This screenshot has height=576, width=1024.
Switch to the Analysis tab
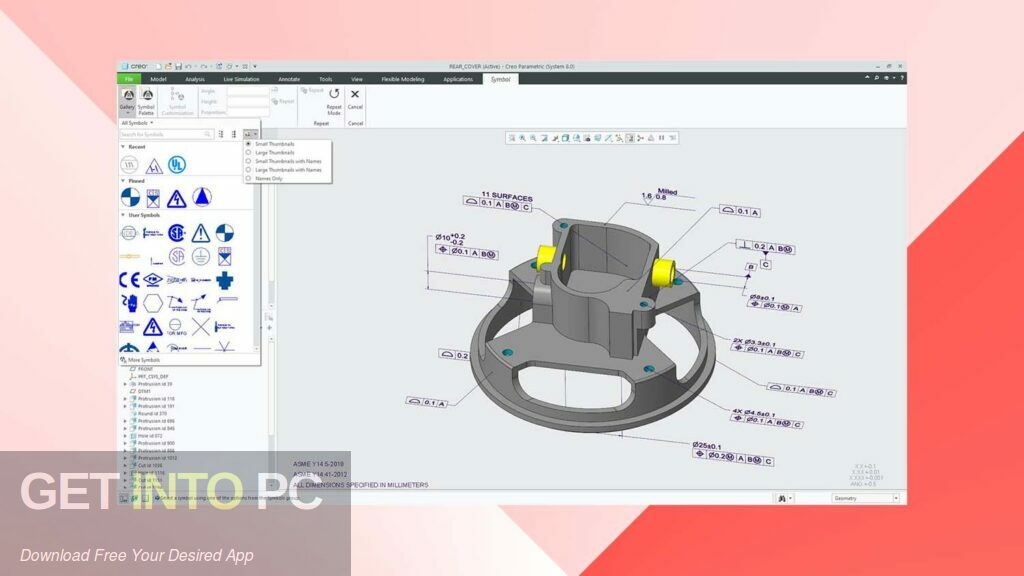195,79
